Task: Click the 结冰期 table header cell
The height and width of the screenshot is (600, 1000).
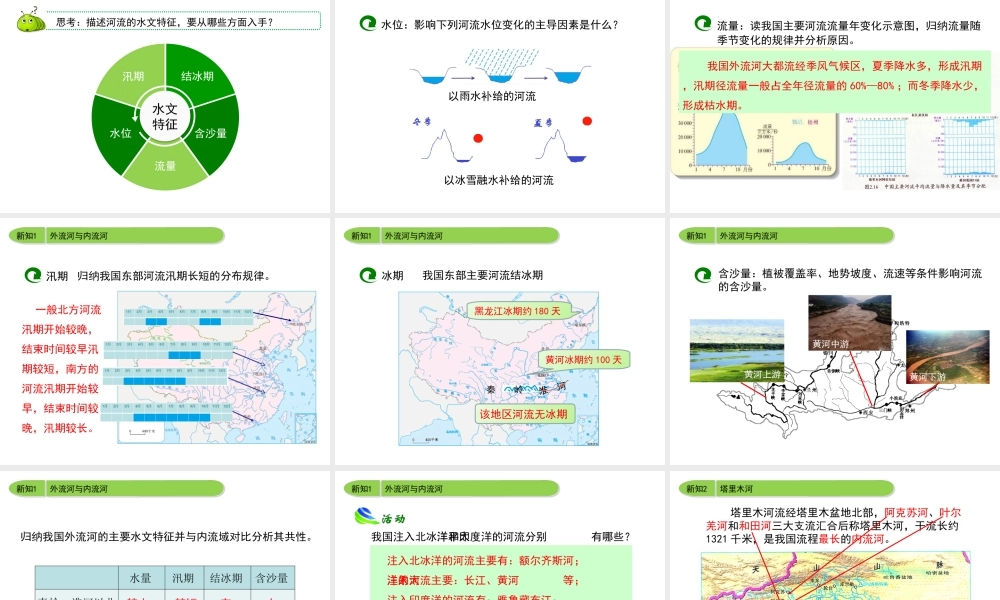Action: pyautogui.click(x=226, y=578)
